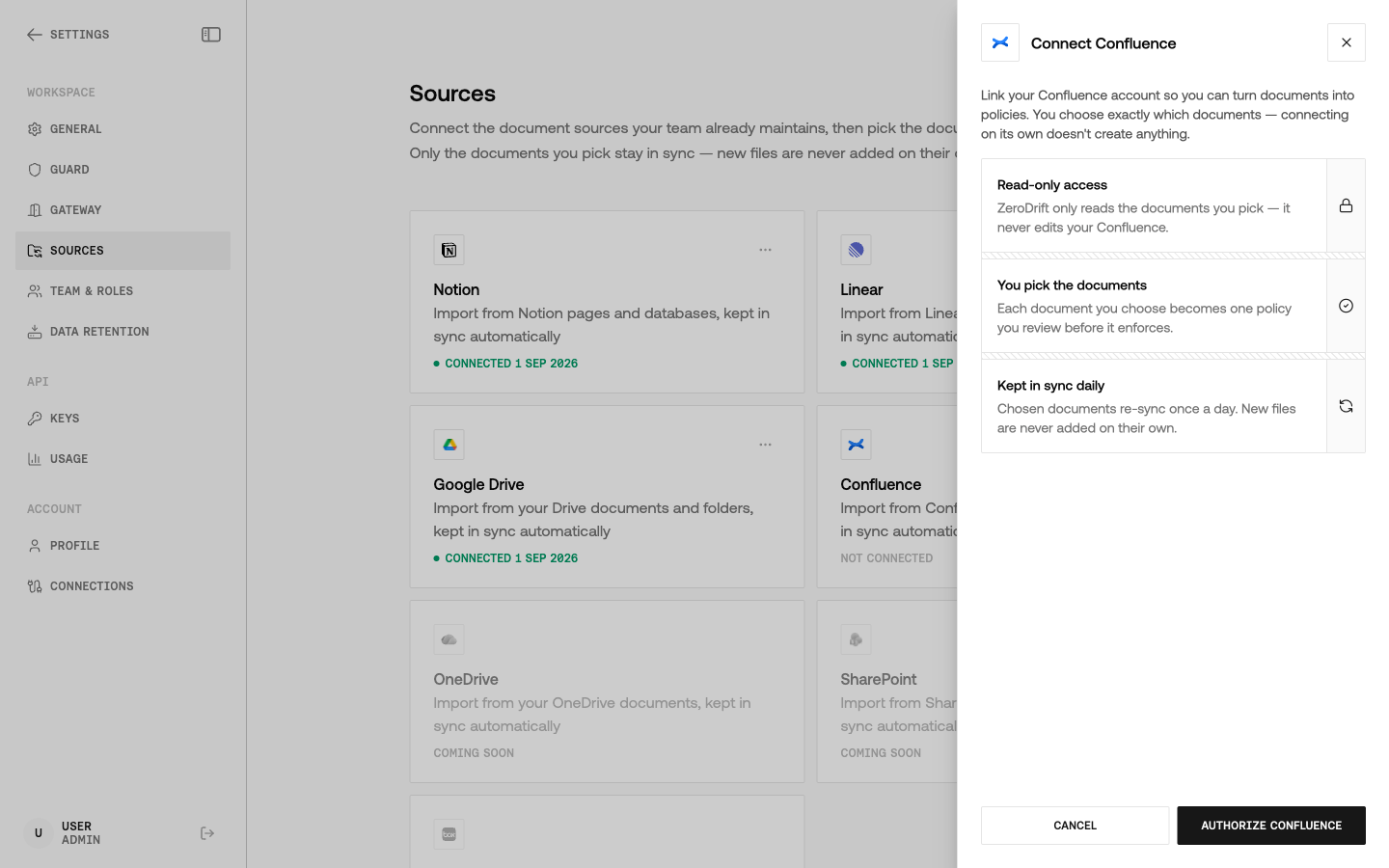This screenshot has height=868, width=1389.
Task: Click the Not Connected status on Confluence
Action: point(886,558)
